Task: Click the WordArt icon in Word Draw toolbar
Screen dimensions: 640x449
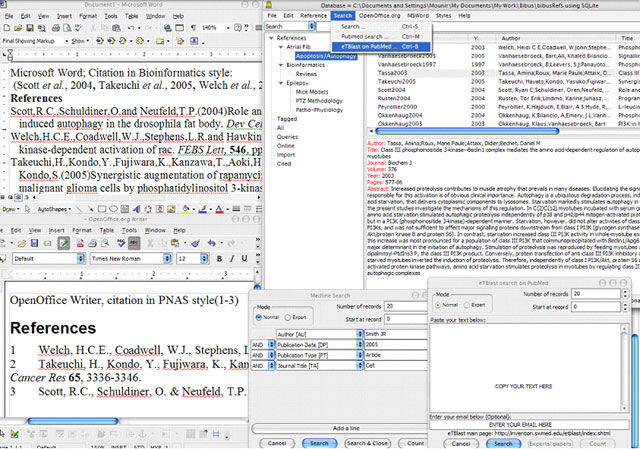Action: 137,209
